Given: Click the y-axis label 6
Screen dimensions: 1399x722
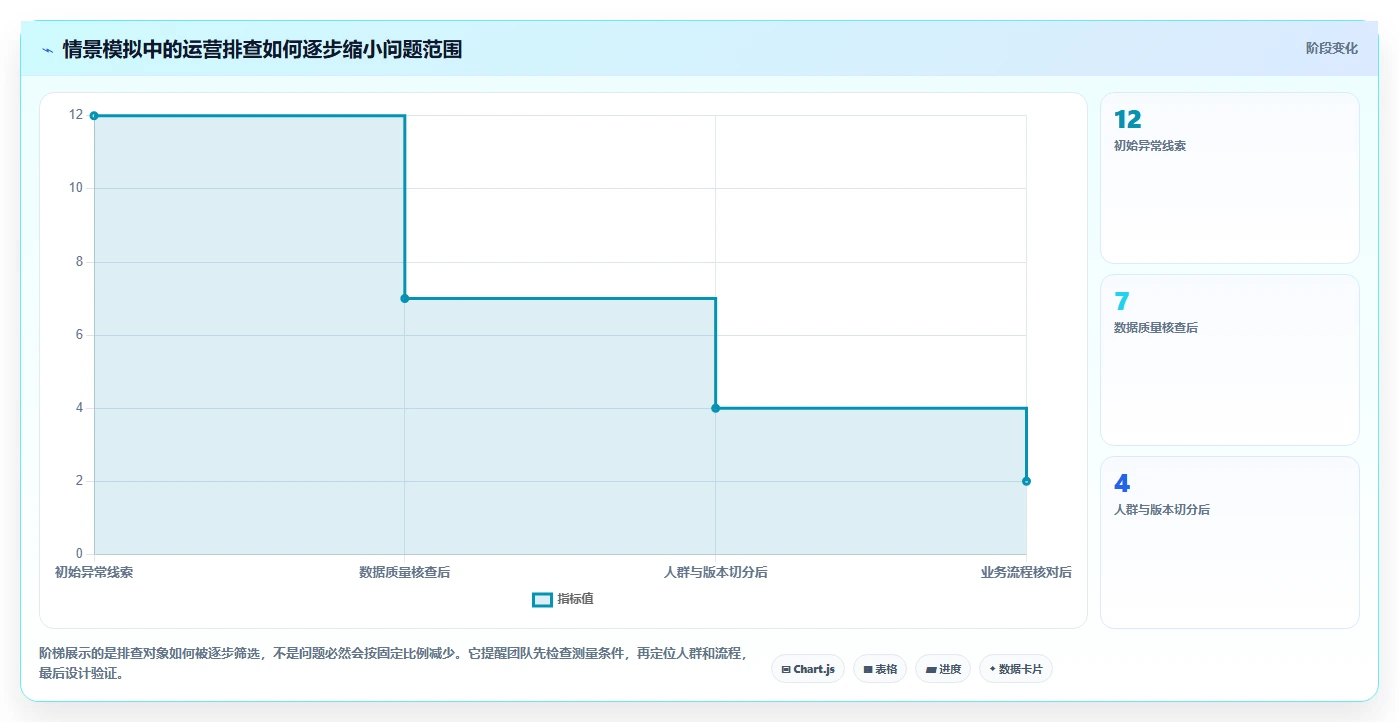Looking at the screenshot, I should 80,335.
